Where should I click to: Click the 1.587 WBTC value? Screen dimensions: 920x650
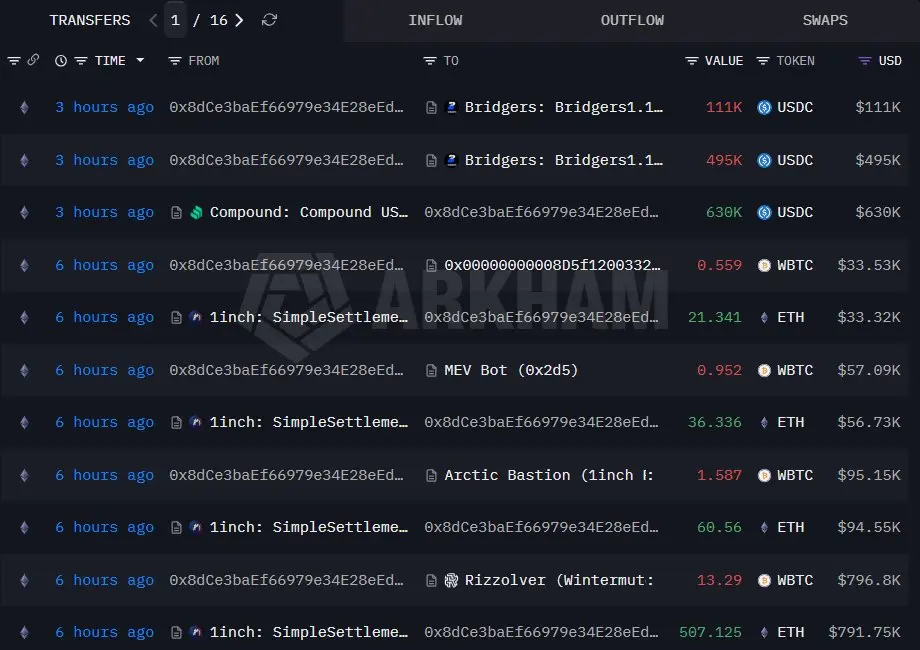click(719, 475)
